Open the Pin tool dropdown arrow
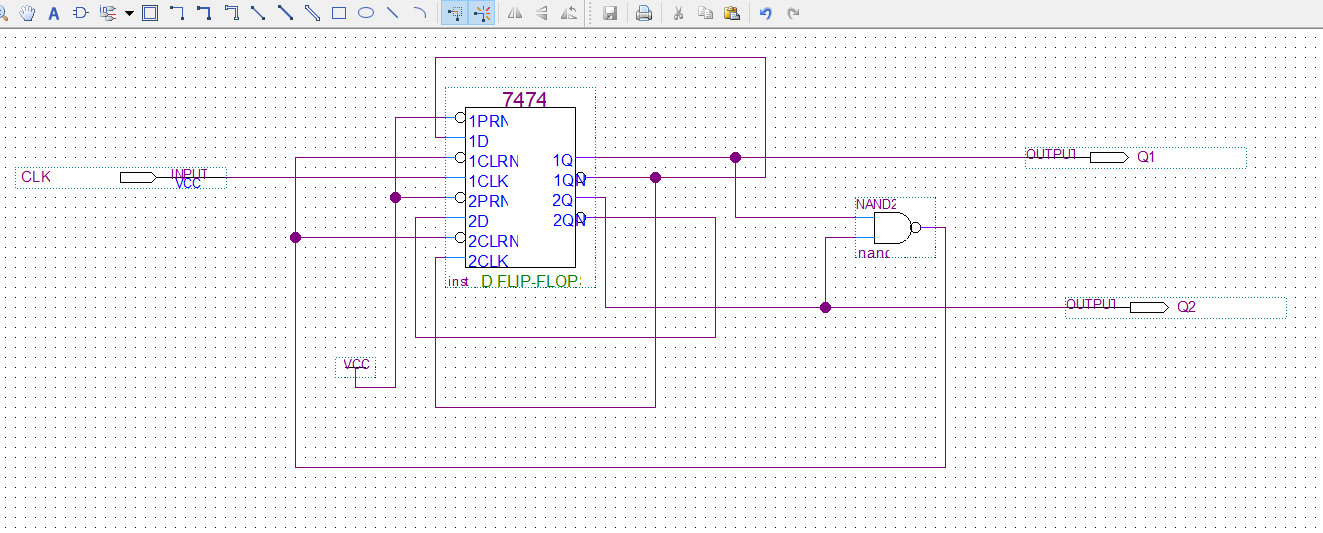 click(x=129, y=14)
